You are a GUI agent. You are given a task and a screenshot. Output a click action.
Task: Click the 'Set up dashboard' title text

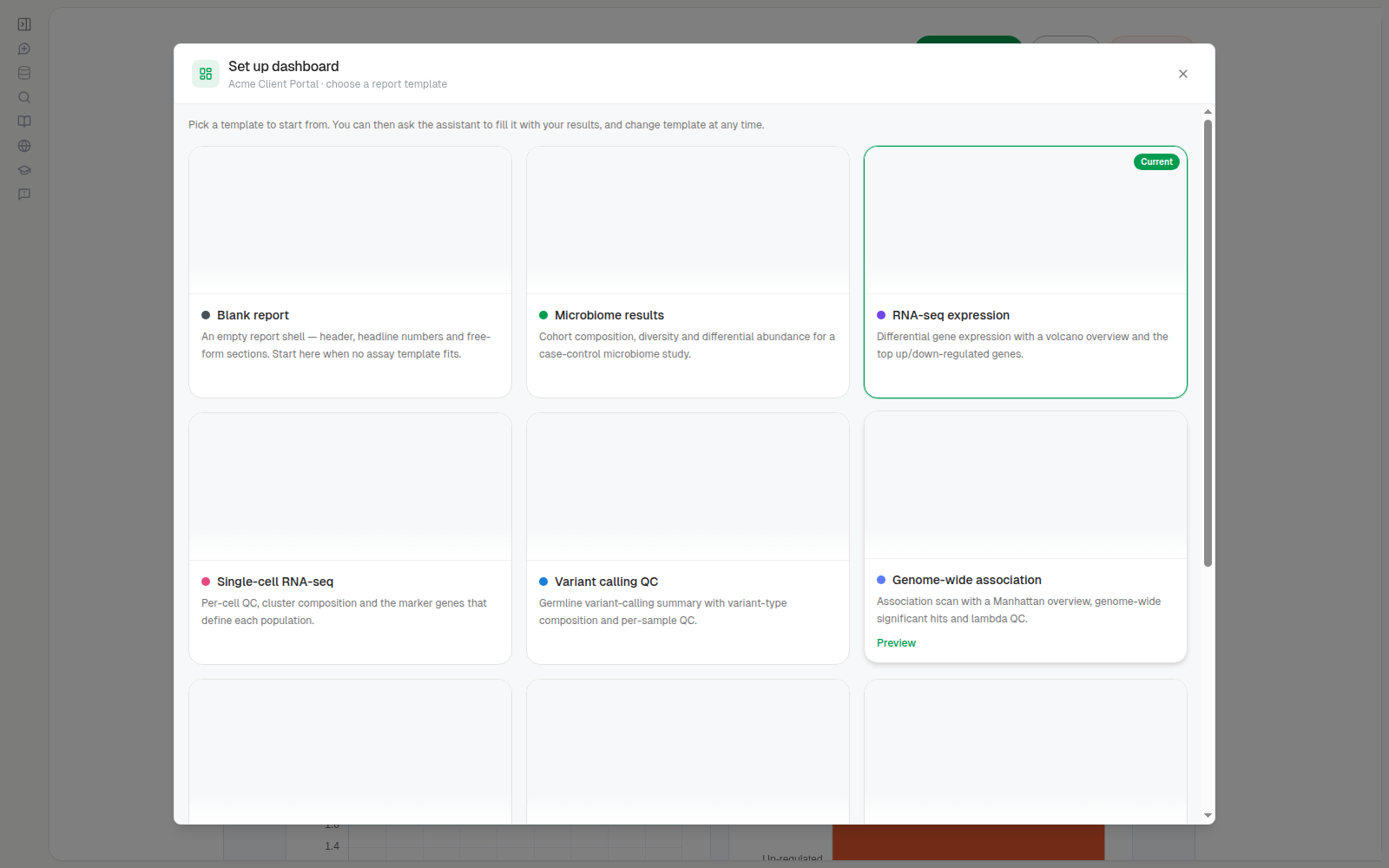point(283,66)
